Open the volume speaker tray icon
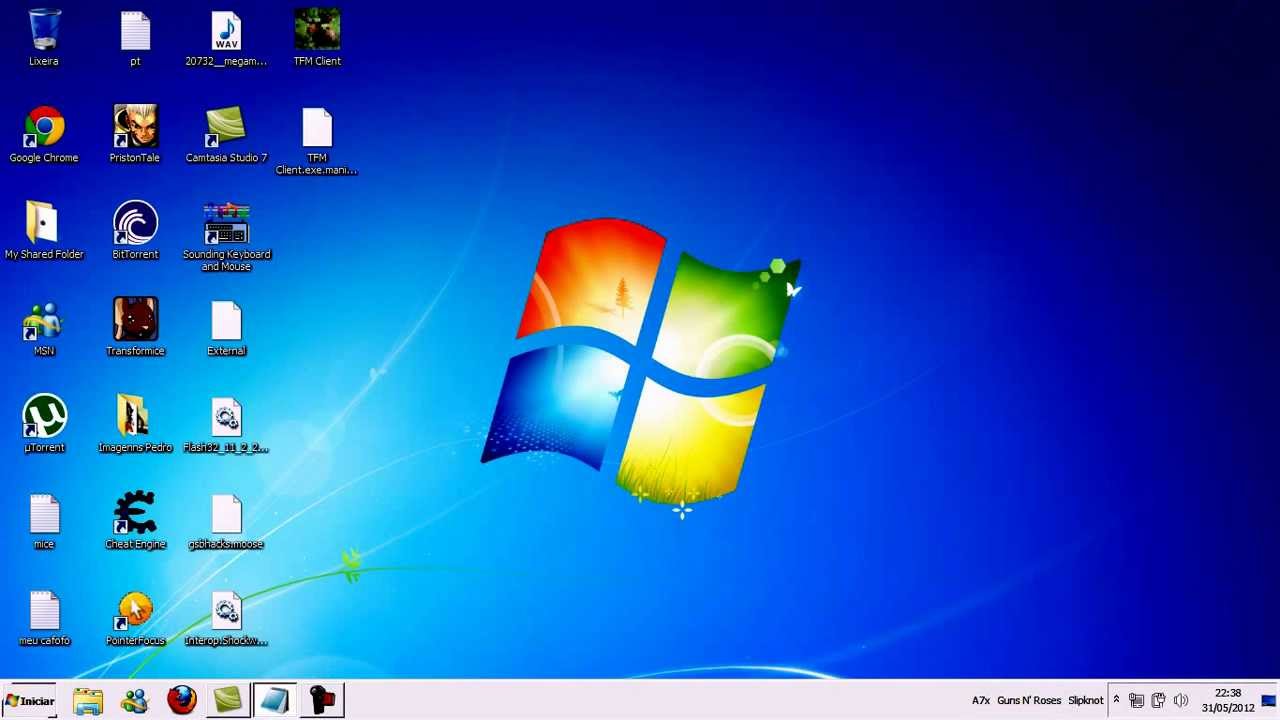 coord(1181,700)
